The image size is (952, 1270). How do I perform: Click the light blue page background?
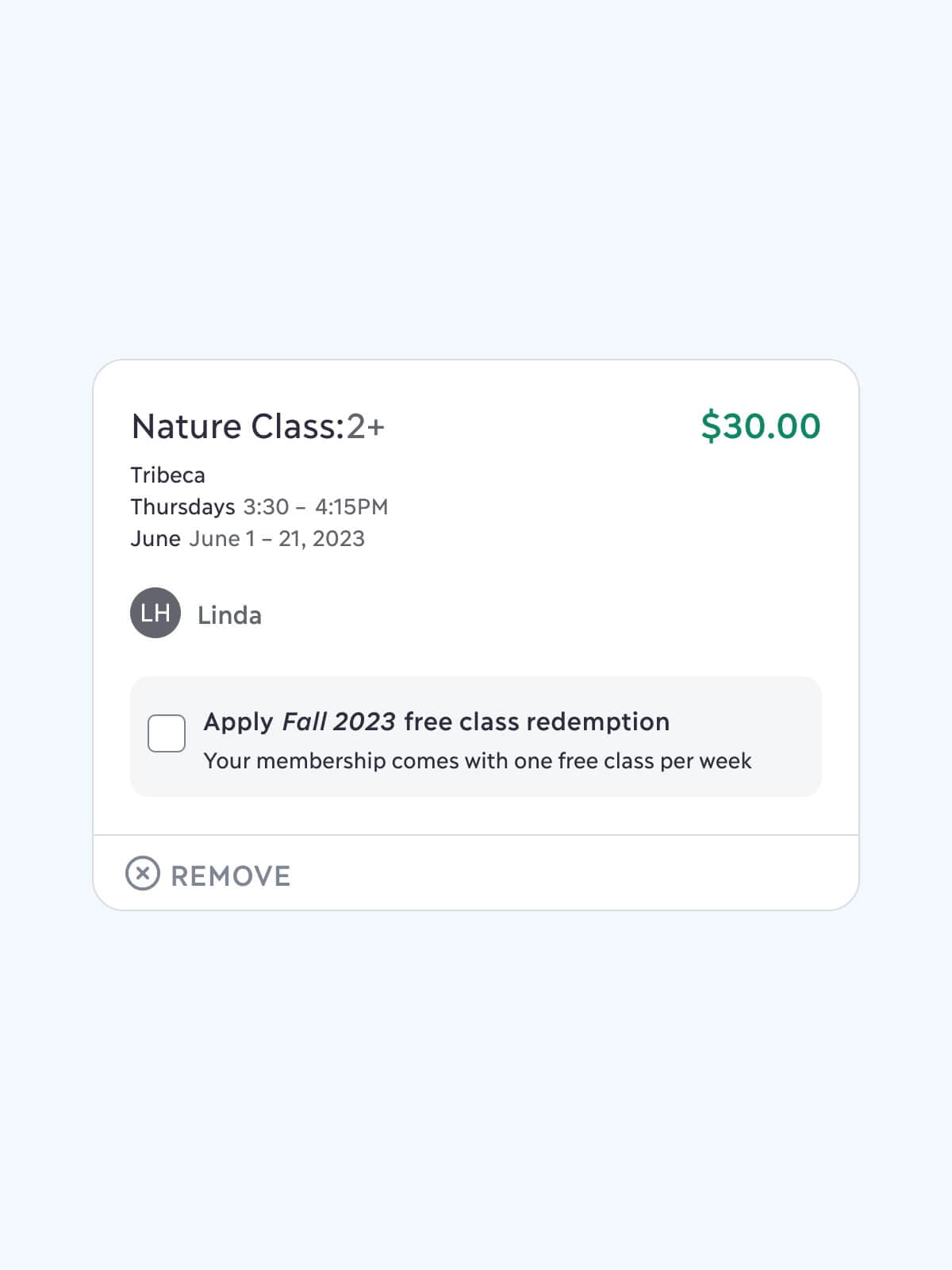coord(476,198)
